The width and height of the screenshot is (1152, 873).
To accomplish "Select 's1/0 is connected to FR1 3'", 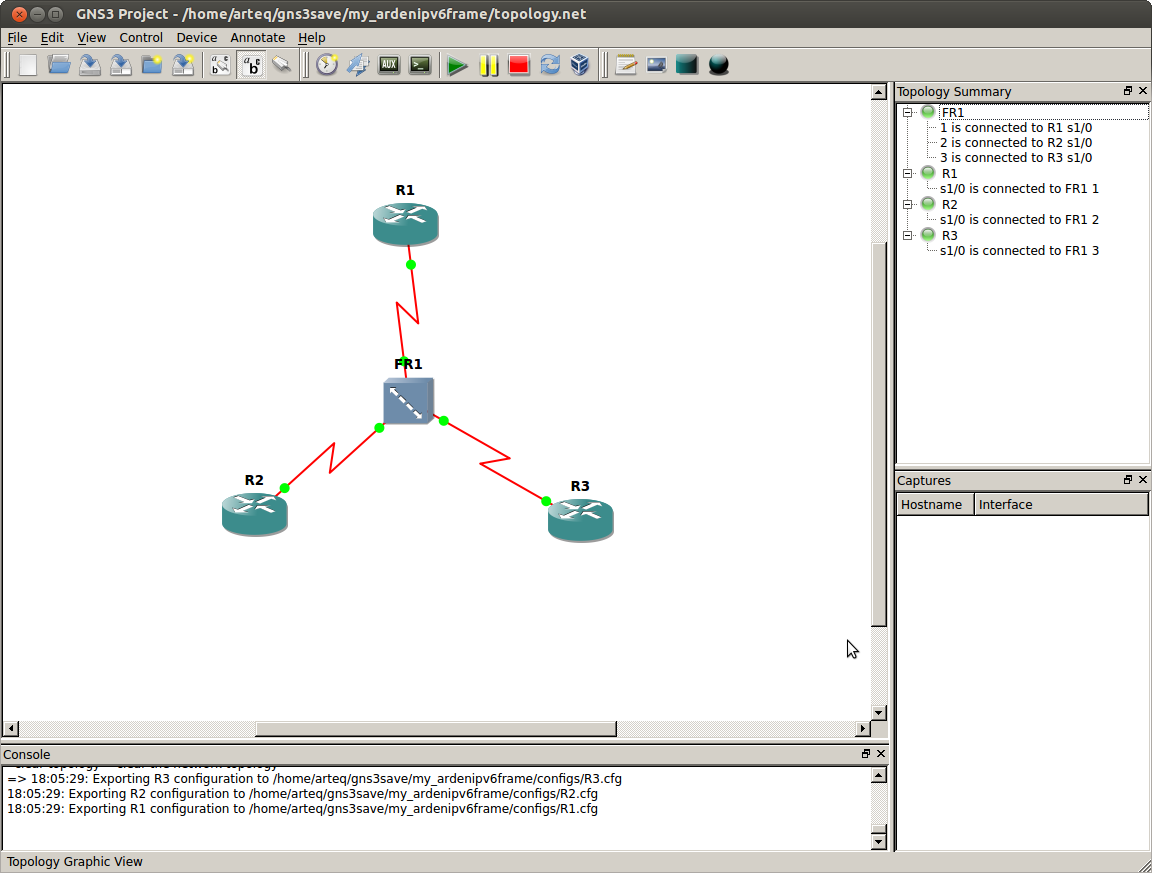I will (1020, 251).
